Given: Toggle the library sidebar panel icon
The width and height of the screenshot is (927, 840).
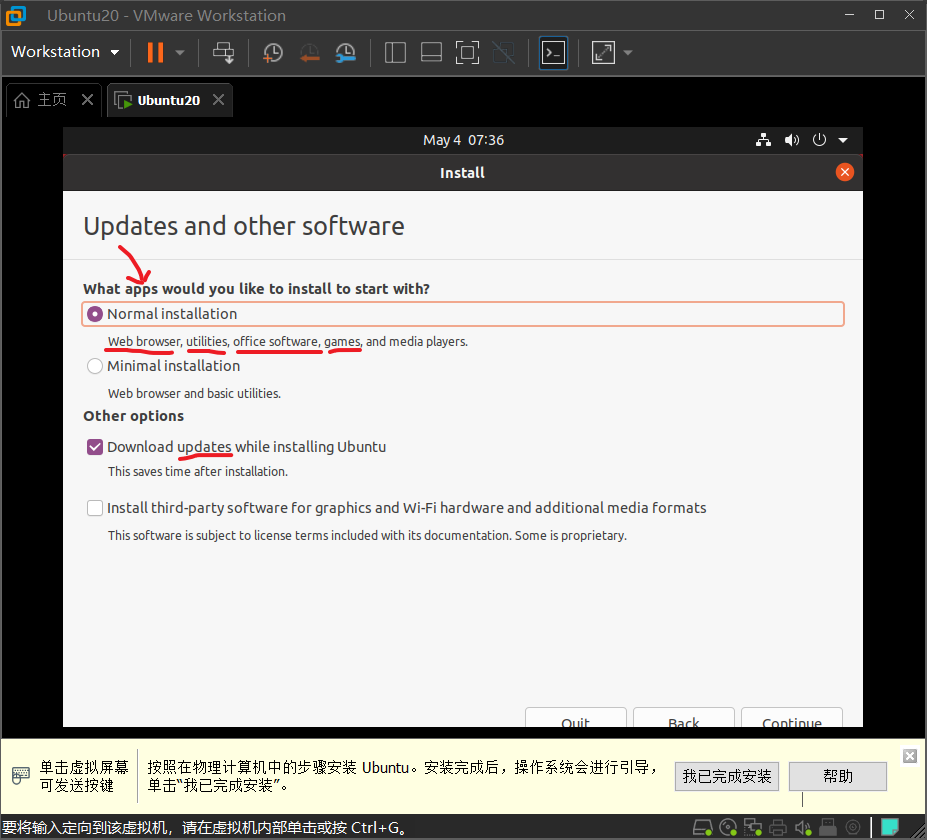Looking at the screenshot, I should tap(395, 53).
